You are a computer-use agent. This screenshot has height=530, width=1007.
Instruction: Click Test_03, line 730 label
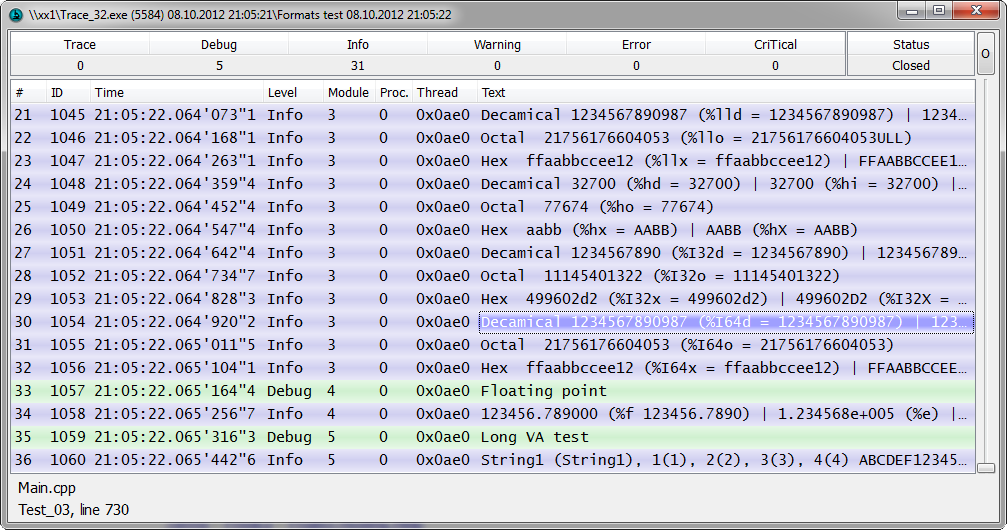(73, 509)
